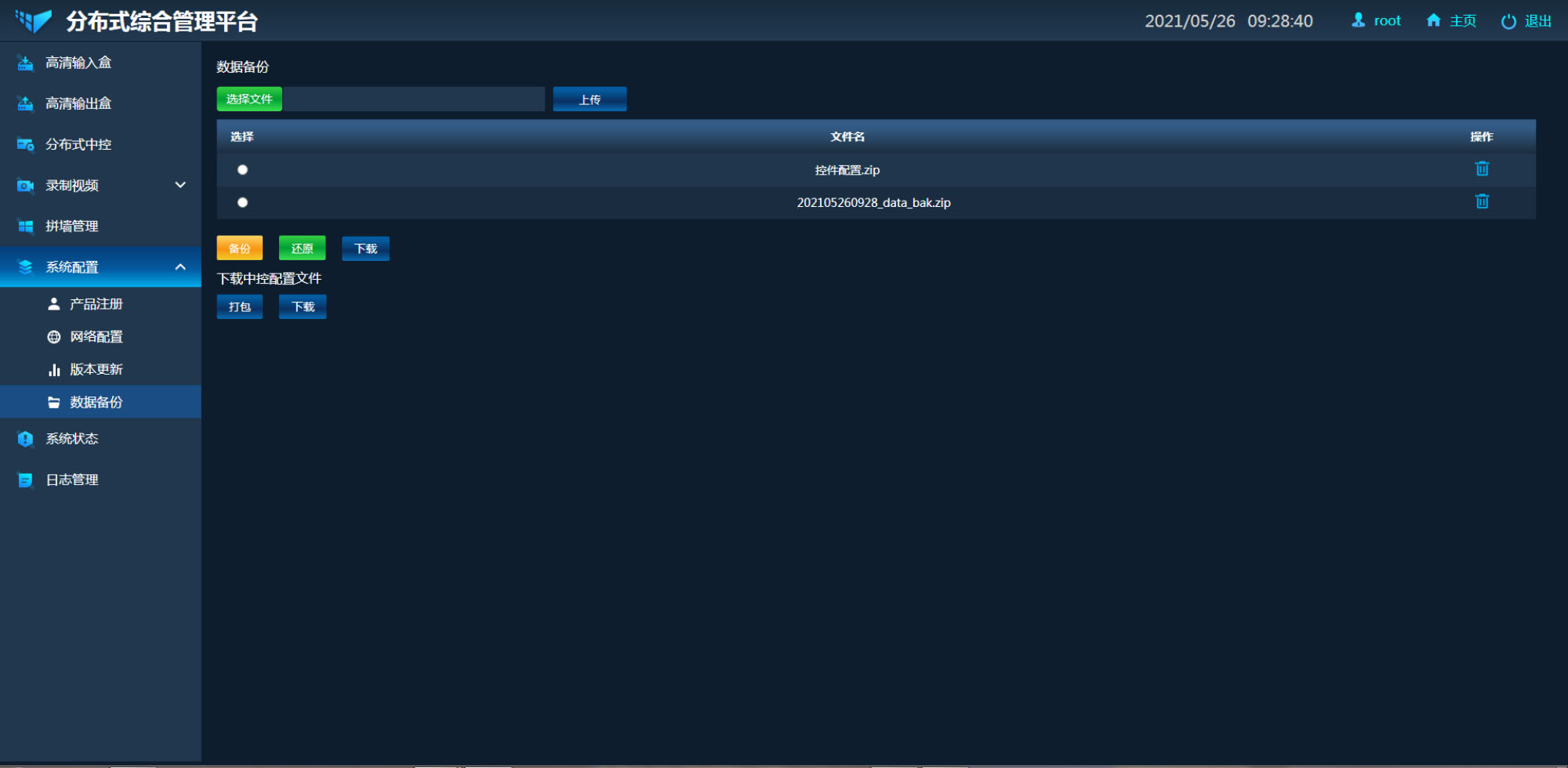The height and width of the screenshot is (768, 1568).
Task: Click the orange 备份 button
Action: point(239,248)
